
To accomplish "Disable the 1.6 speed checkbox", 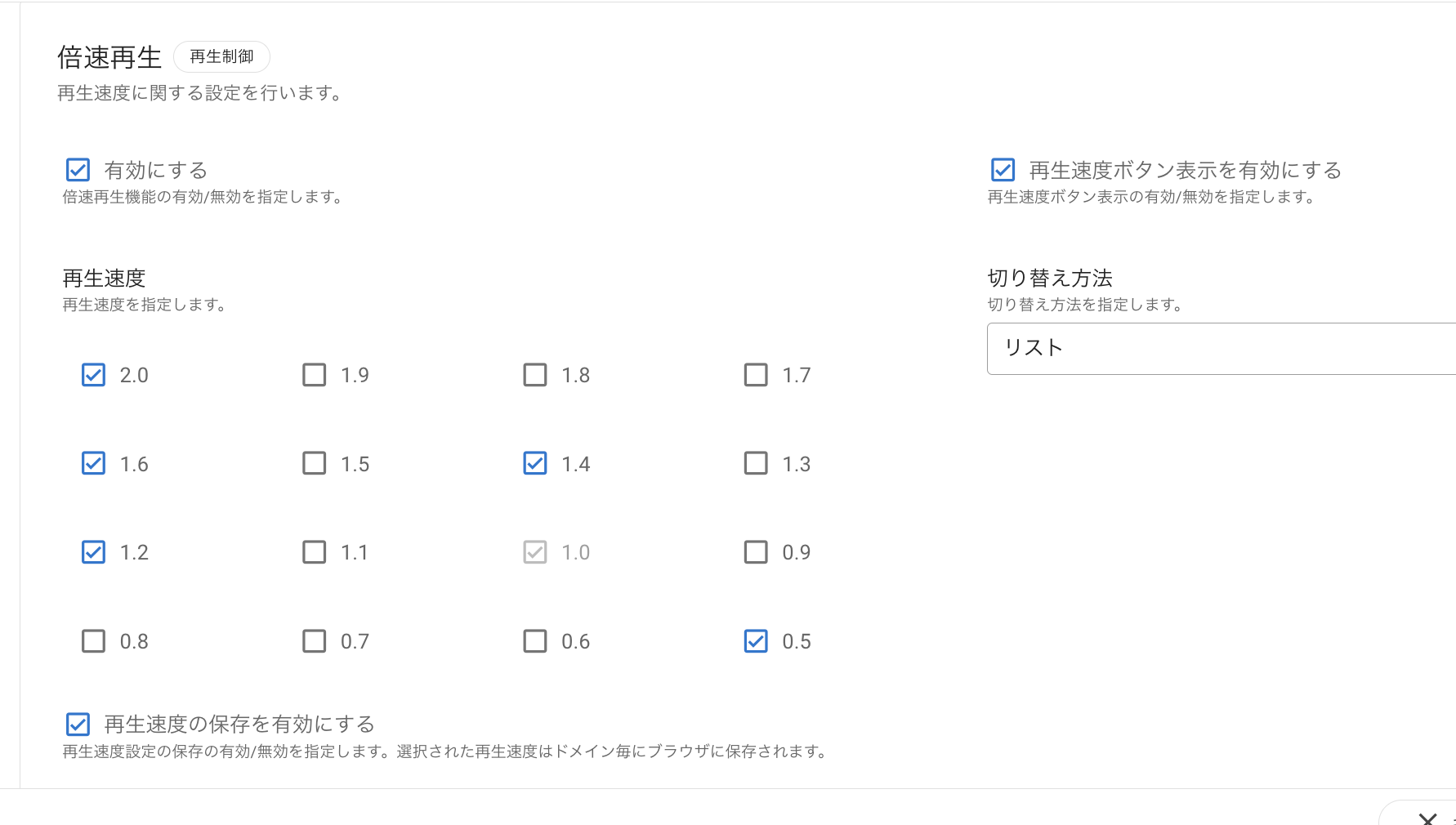I will (94, 463).
